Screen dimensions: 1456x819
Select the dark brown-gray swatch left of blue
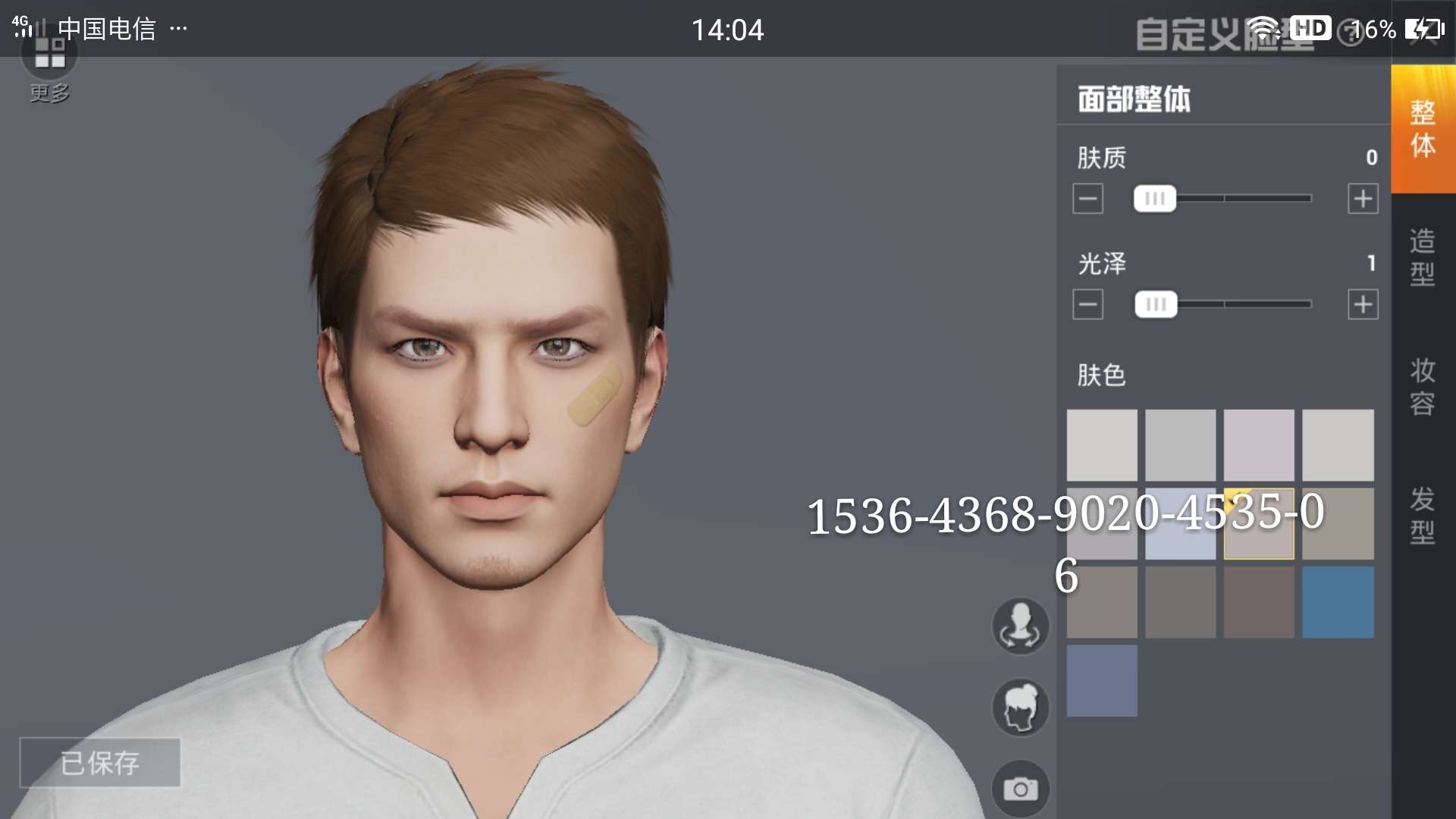pos(1259,602)
